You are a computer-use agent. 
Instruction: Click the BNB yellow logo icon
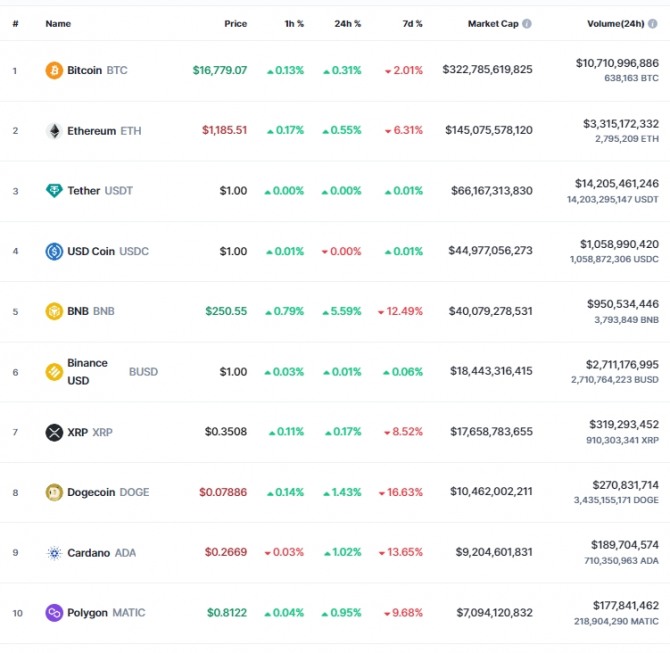(x=54, y=311)
